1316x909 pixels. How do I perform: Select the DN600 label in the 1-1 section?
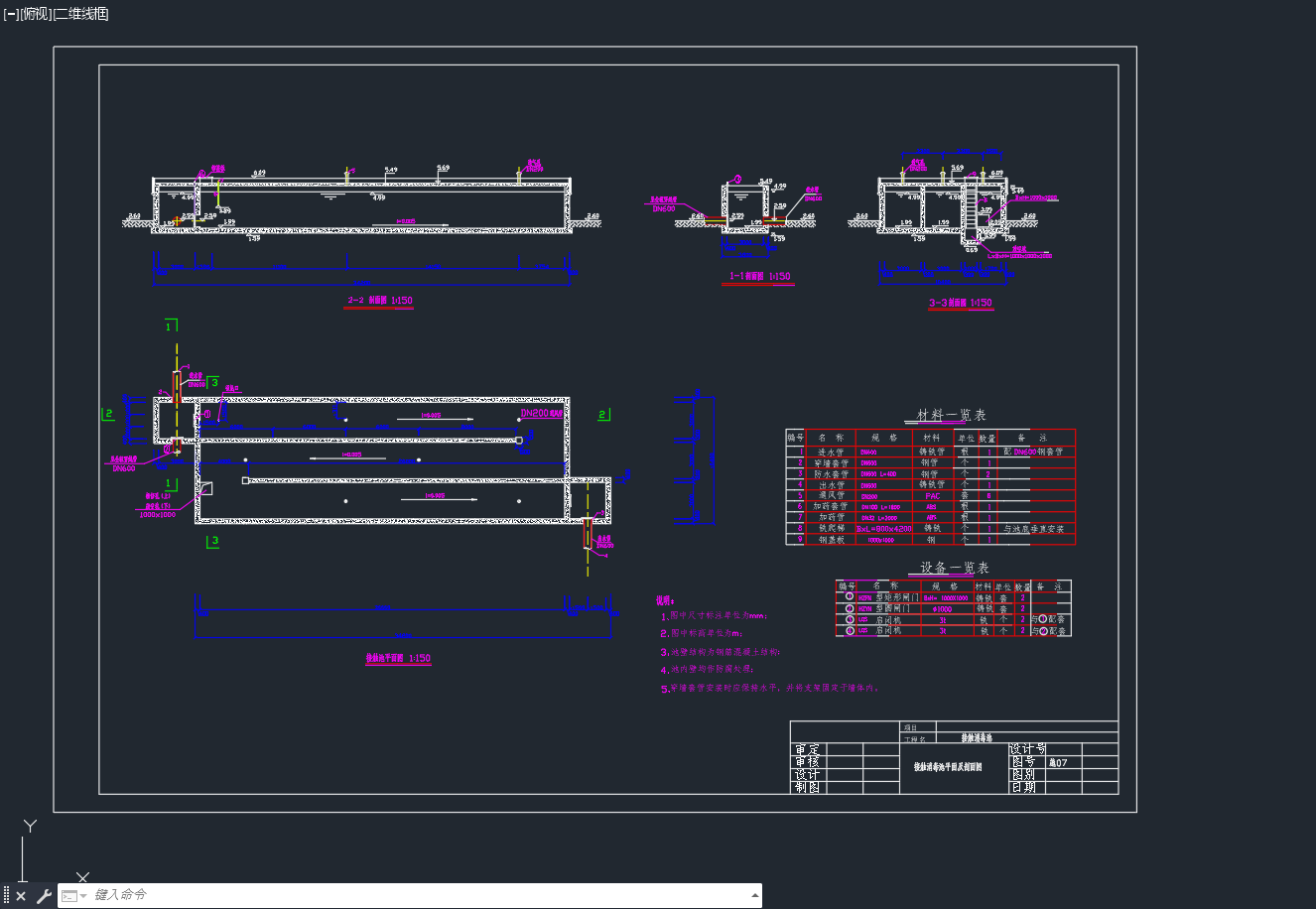coord(663,208)
